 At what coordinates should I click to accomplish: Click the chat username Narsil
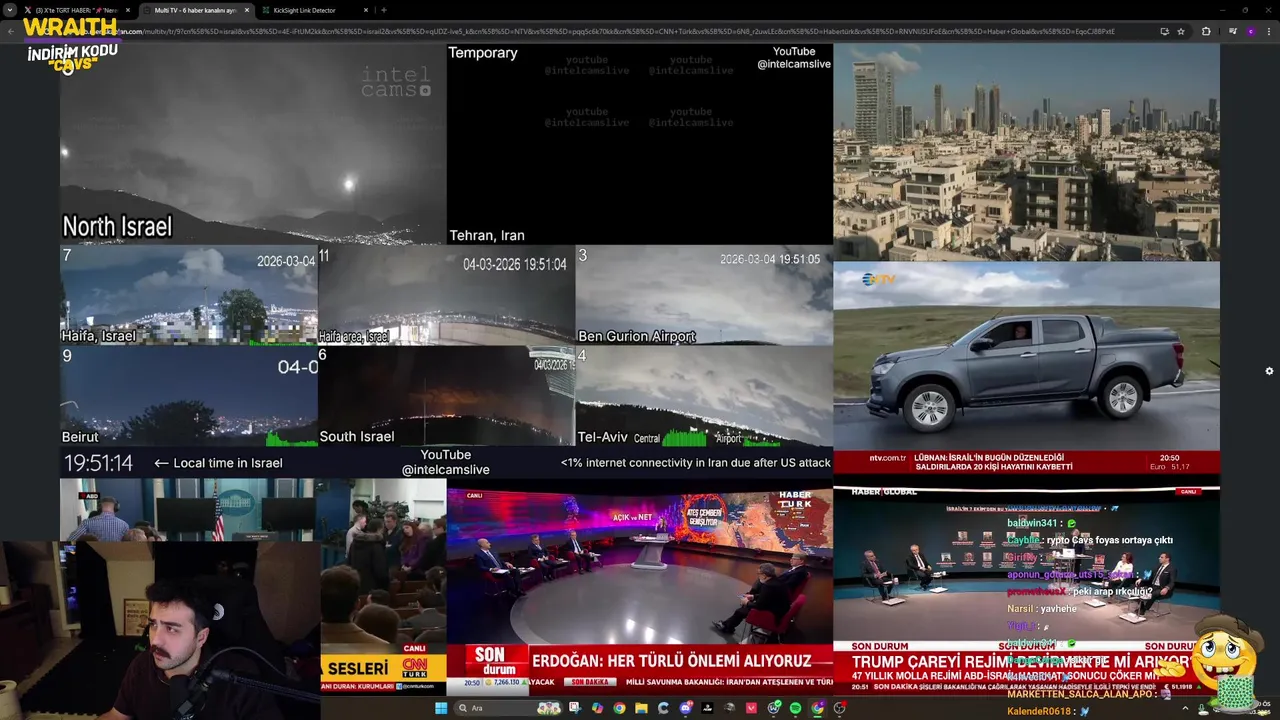click(x=1020, y=608)
